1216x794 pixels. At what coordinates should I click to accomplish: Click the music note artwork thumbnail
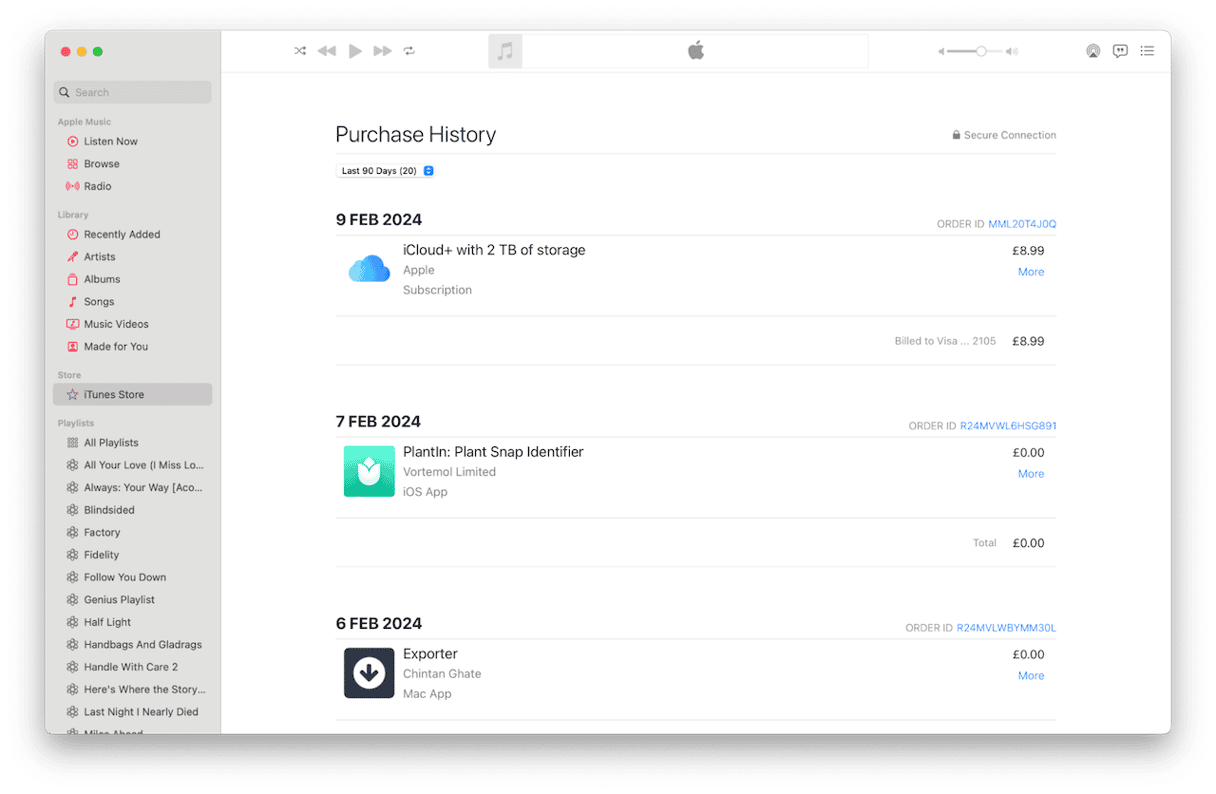point(505,51)
